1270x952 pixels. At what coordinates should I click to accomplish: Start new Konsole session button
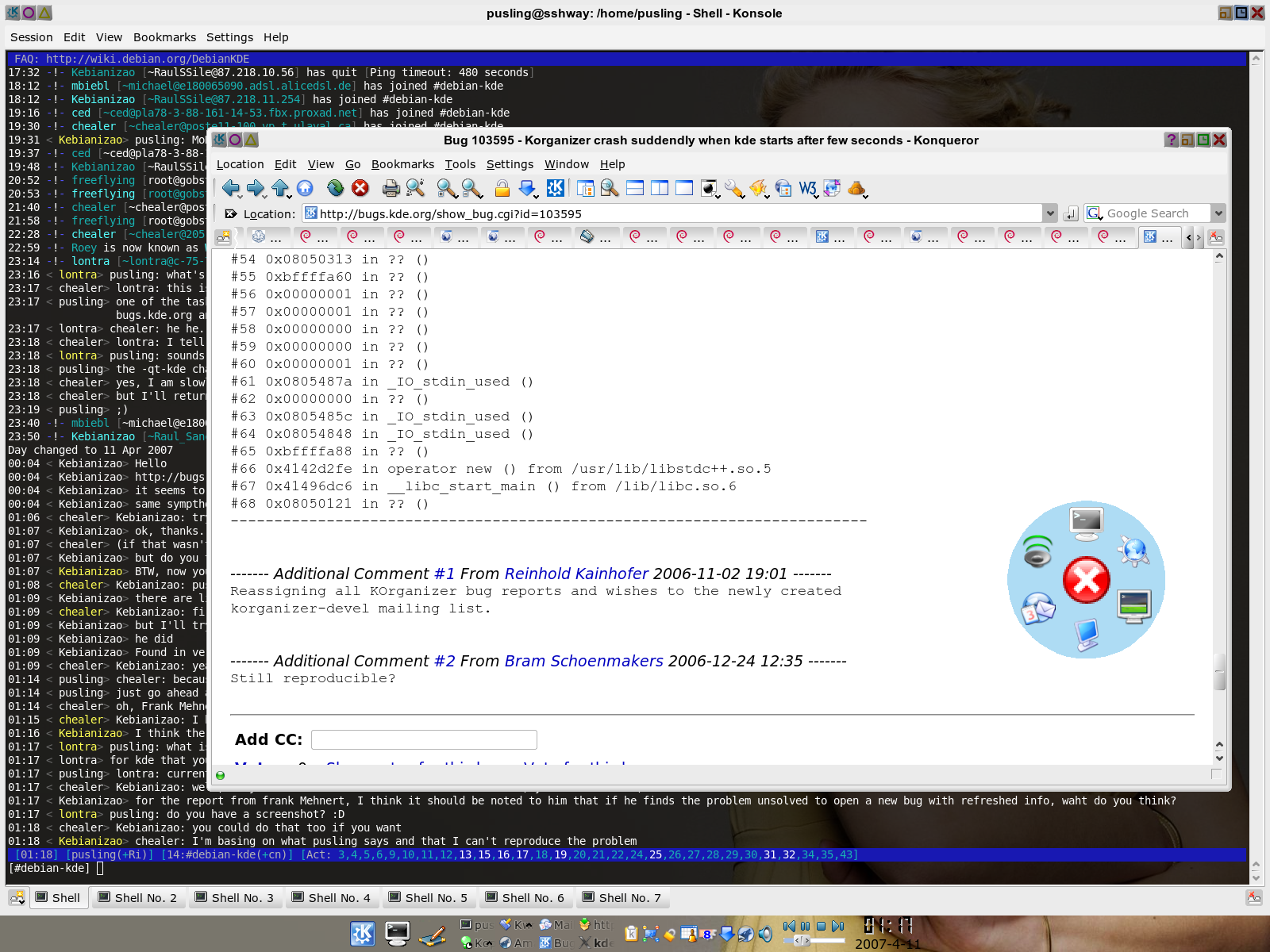pyautogui.click(x=17, y=897)
